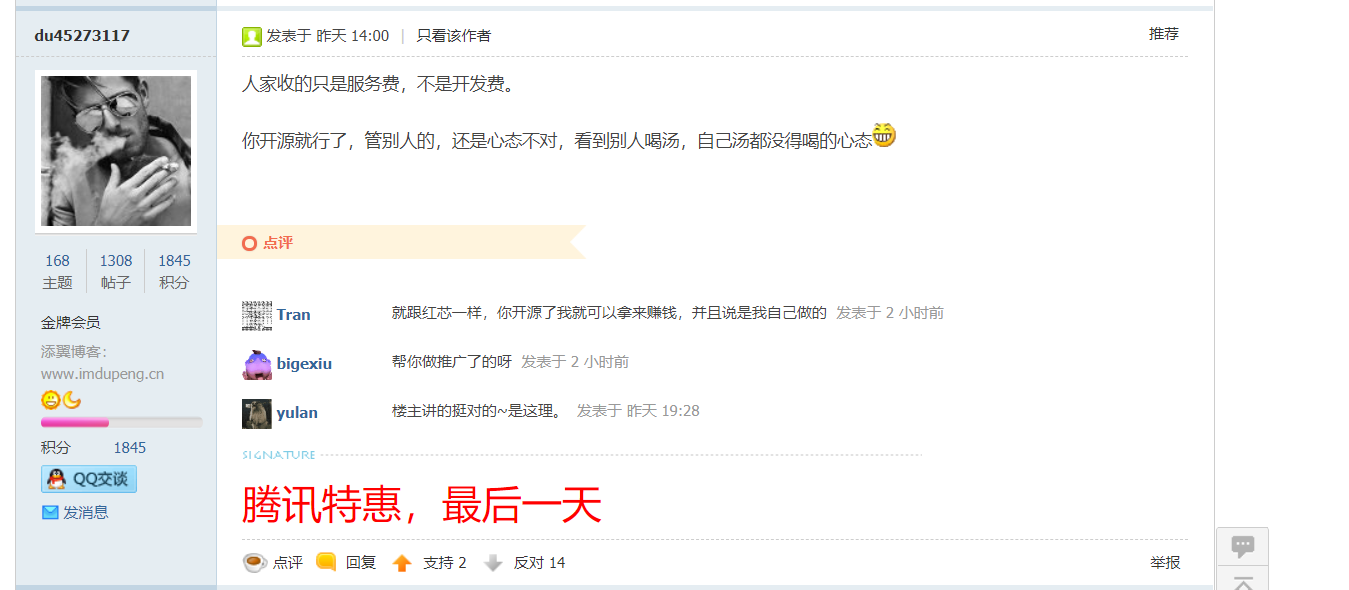This screenshot has height=590, width=1349.
Task: Click the floating reply chat bubble icon
Action: pos(1243,546)
